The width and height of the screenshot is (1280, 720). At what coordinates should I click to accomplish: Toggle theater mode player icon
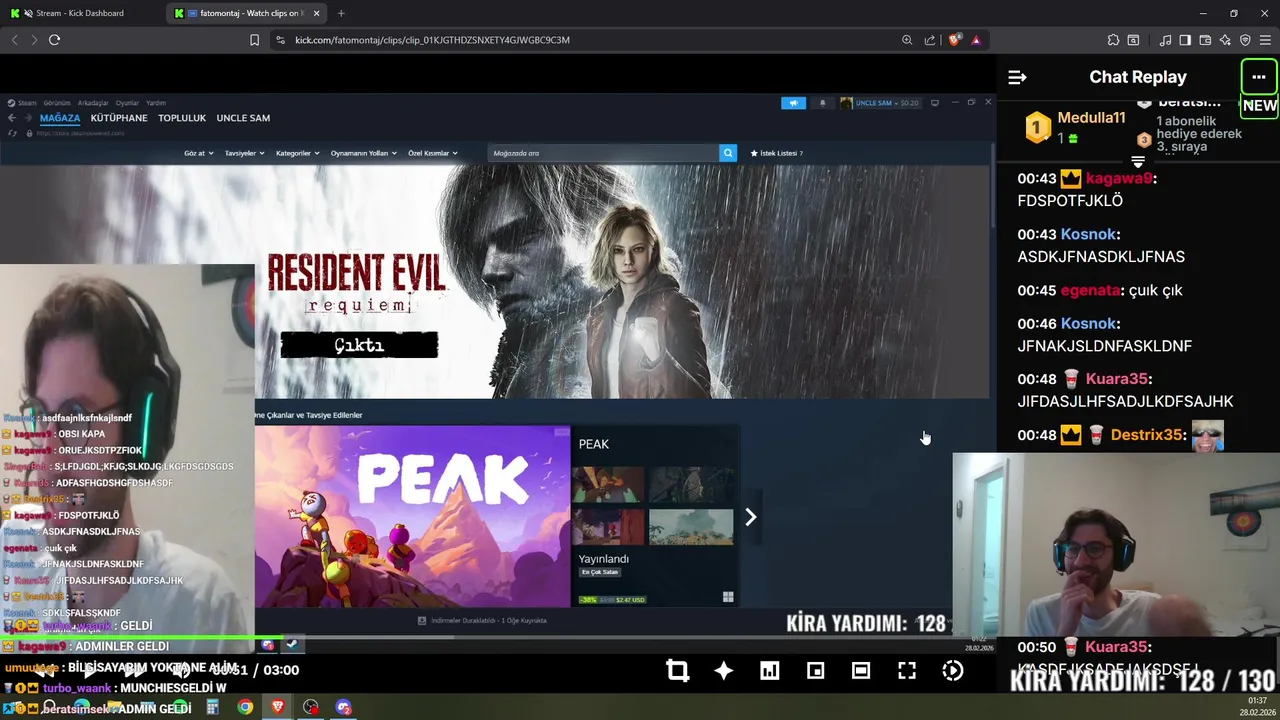pos(861,671)
